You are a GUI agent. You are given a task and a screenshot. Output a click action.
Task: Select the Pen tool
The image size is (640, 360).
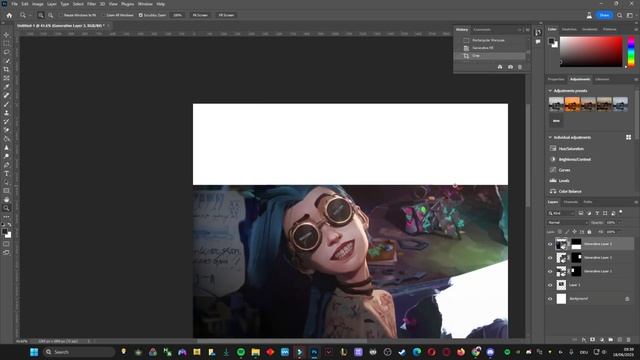coord(6,165)
